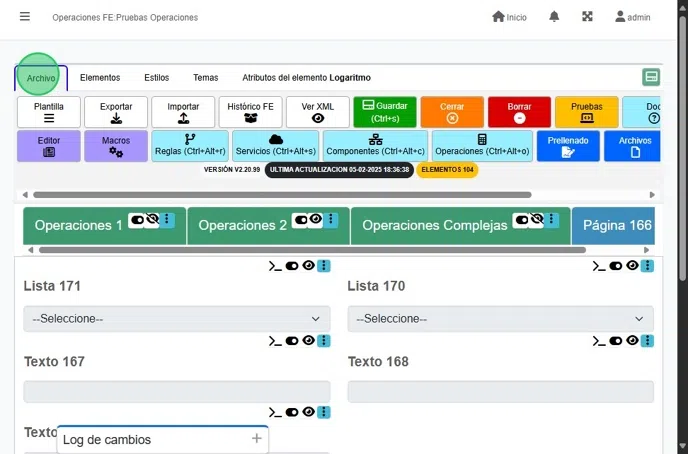
Task: Click the Exportar download button
Action: tap(116, 112)
